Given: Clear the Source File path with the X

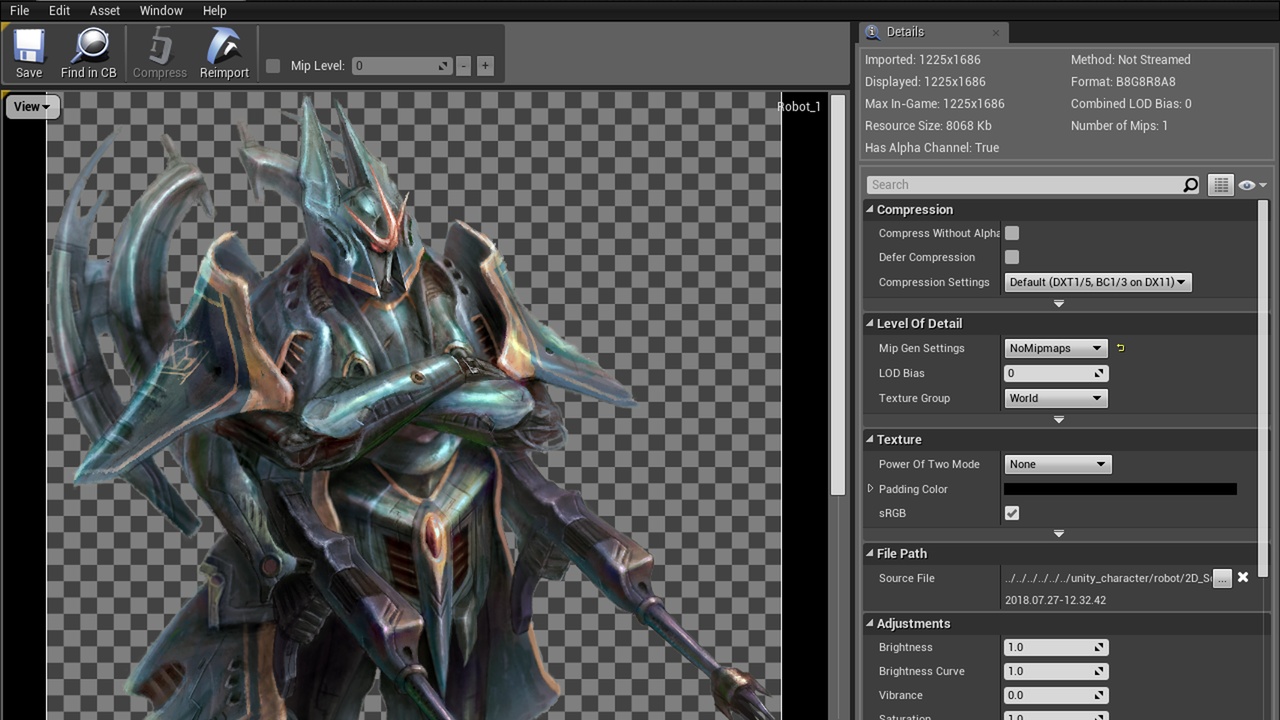Looking at the screenshot, I should click(1243, 578).
